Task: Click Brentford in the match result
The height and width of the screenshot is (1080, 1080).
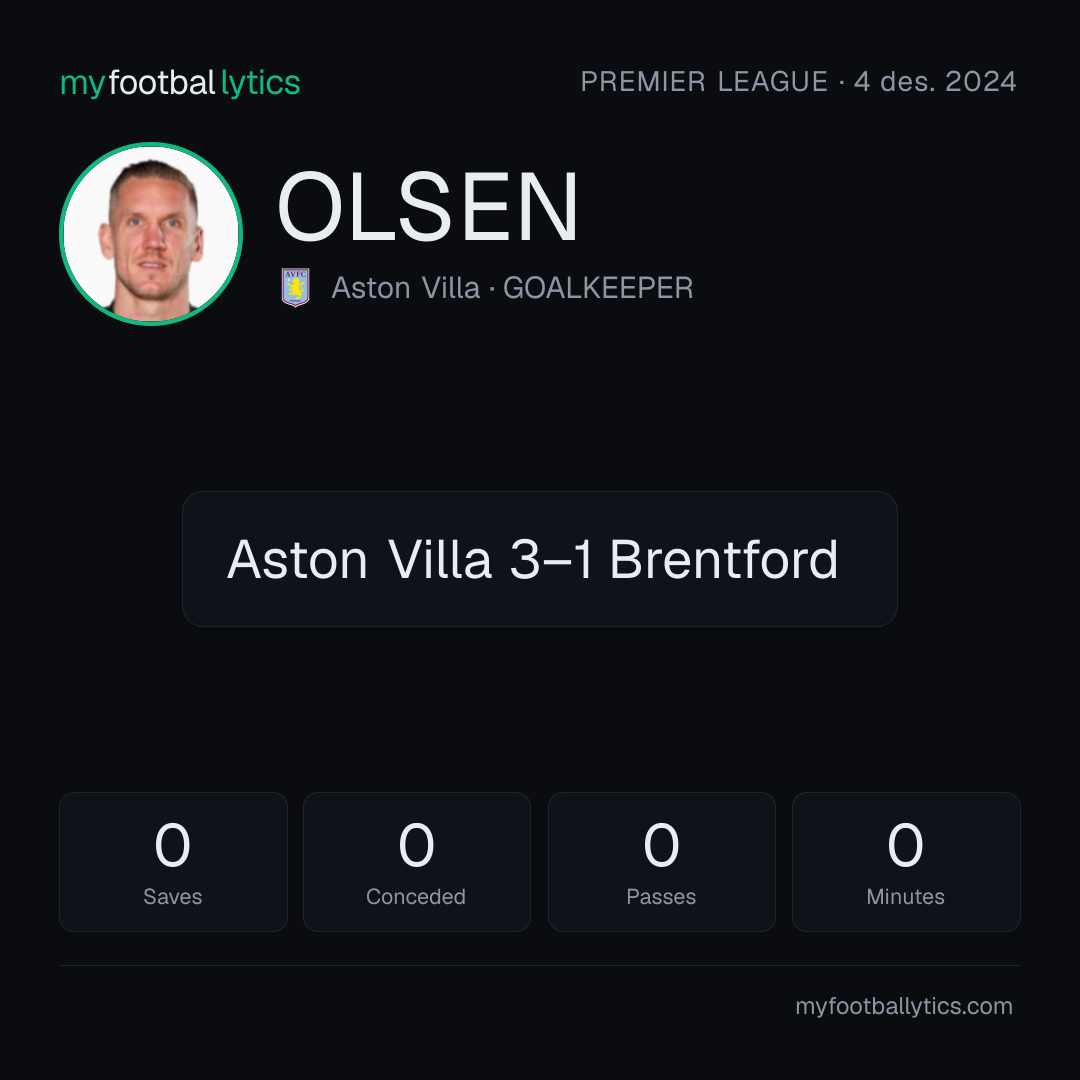Action: (x=724, y=559)
